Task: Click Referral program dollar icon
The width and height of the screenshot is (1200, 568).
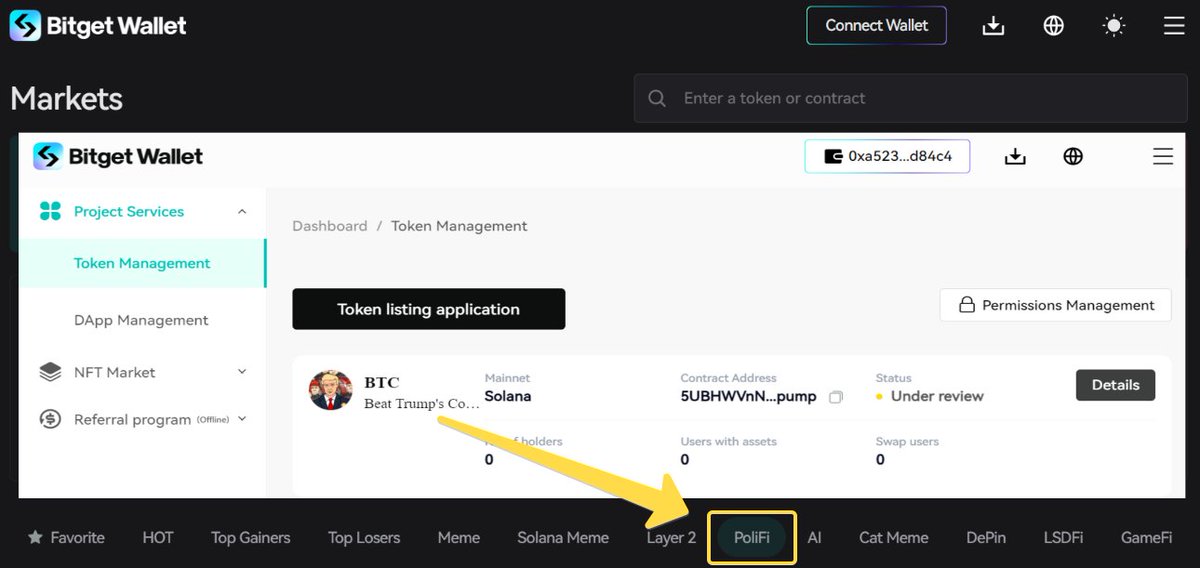Action: [x=50, y=419]
